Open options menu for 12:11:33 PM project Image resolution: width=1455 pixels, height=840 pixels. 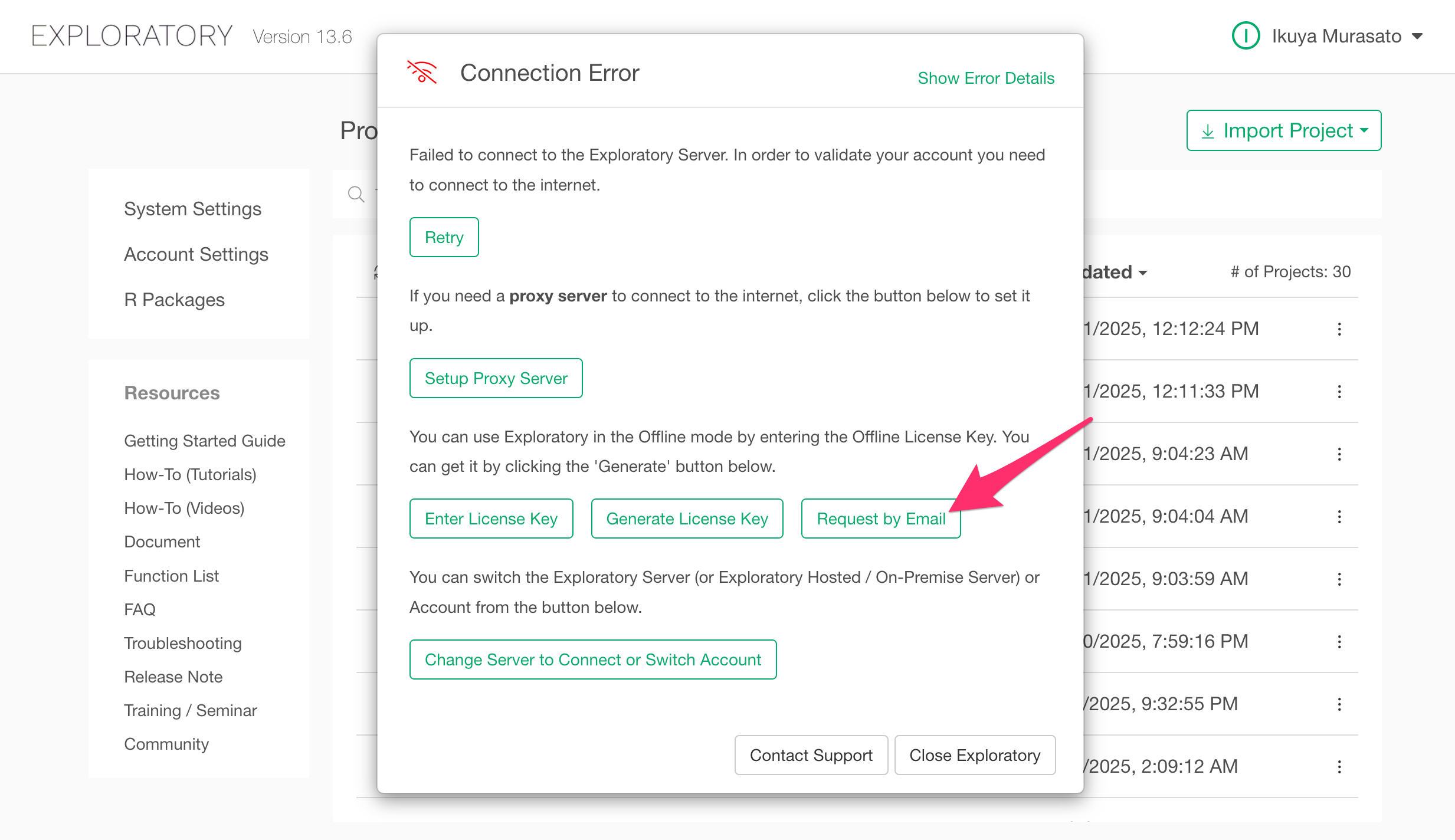[x=1339, y=392]
